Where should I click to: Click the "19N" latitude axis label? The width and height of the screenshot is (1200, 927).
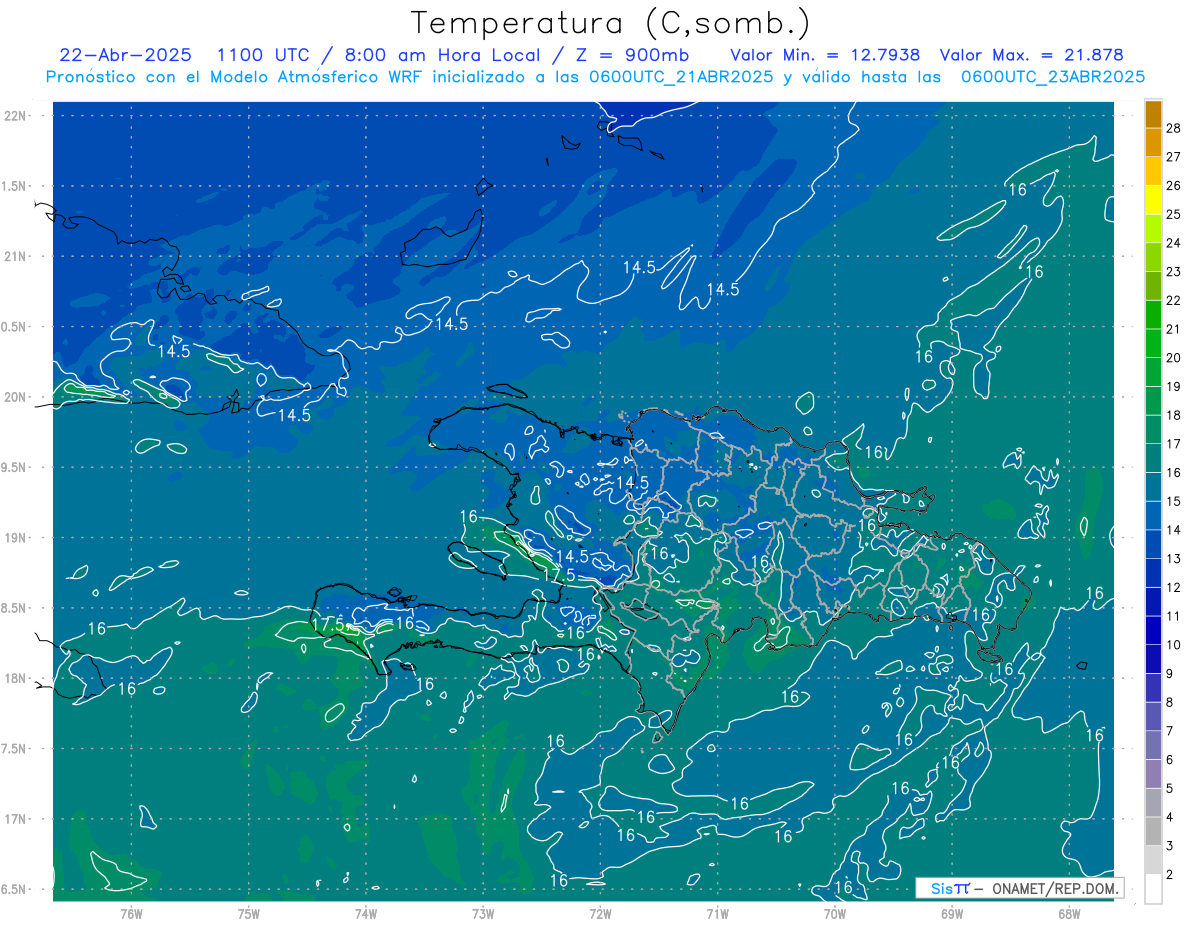coord(17,538)
